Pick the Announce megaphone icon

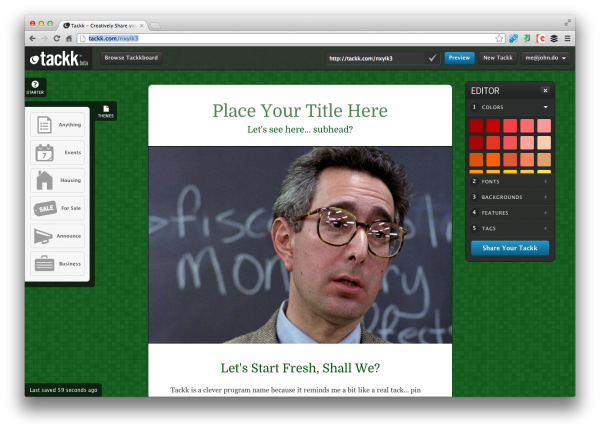tap(43, 236)
